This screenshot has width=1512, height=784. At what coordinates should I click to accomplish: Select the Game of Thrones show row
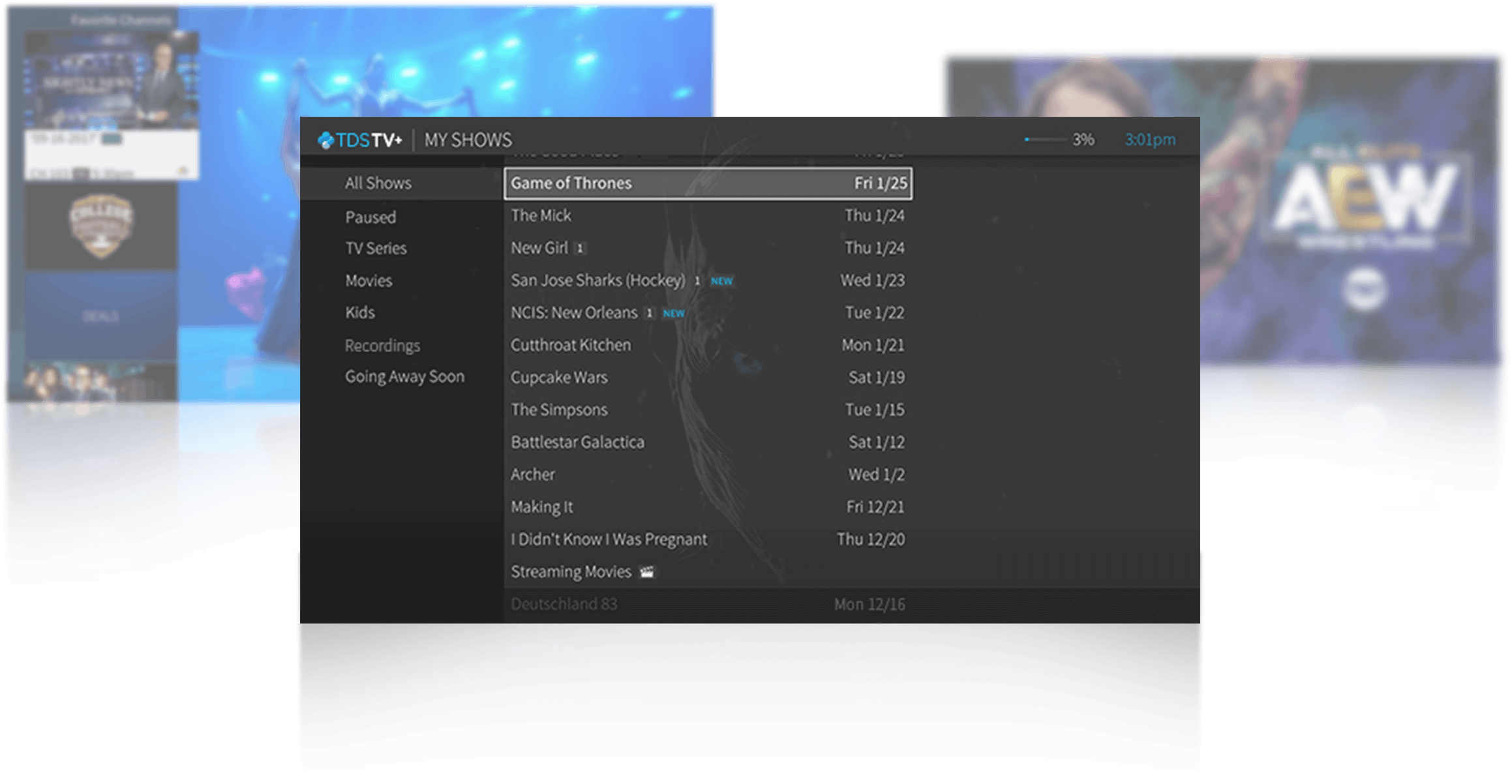708,183
